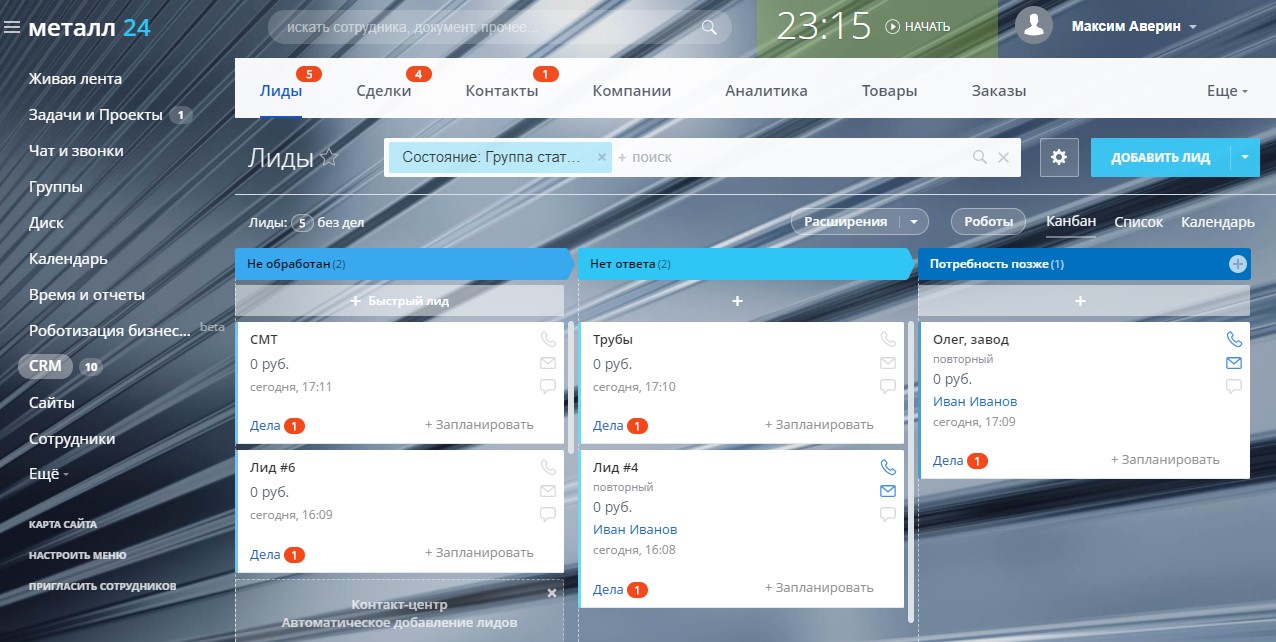Email Олег, завод via envelope icon
Screen dimensions: 1276x642
[1234, 363]
